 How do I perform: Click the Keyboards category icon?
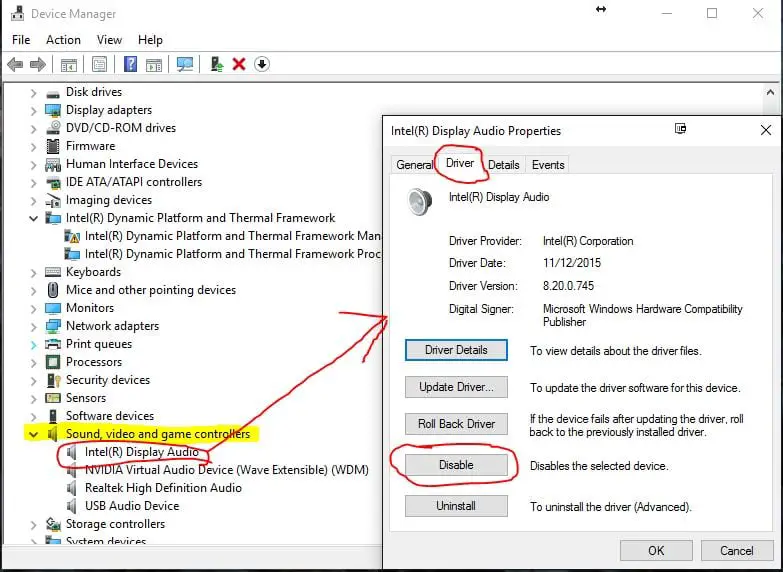pyautogui.click(x=53, y=272)
